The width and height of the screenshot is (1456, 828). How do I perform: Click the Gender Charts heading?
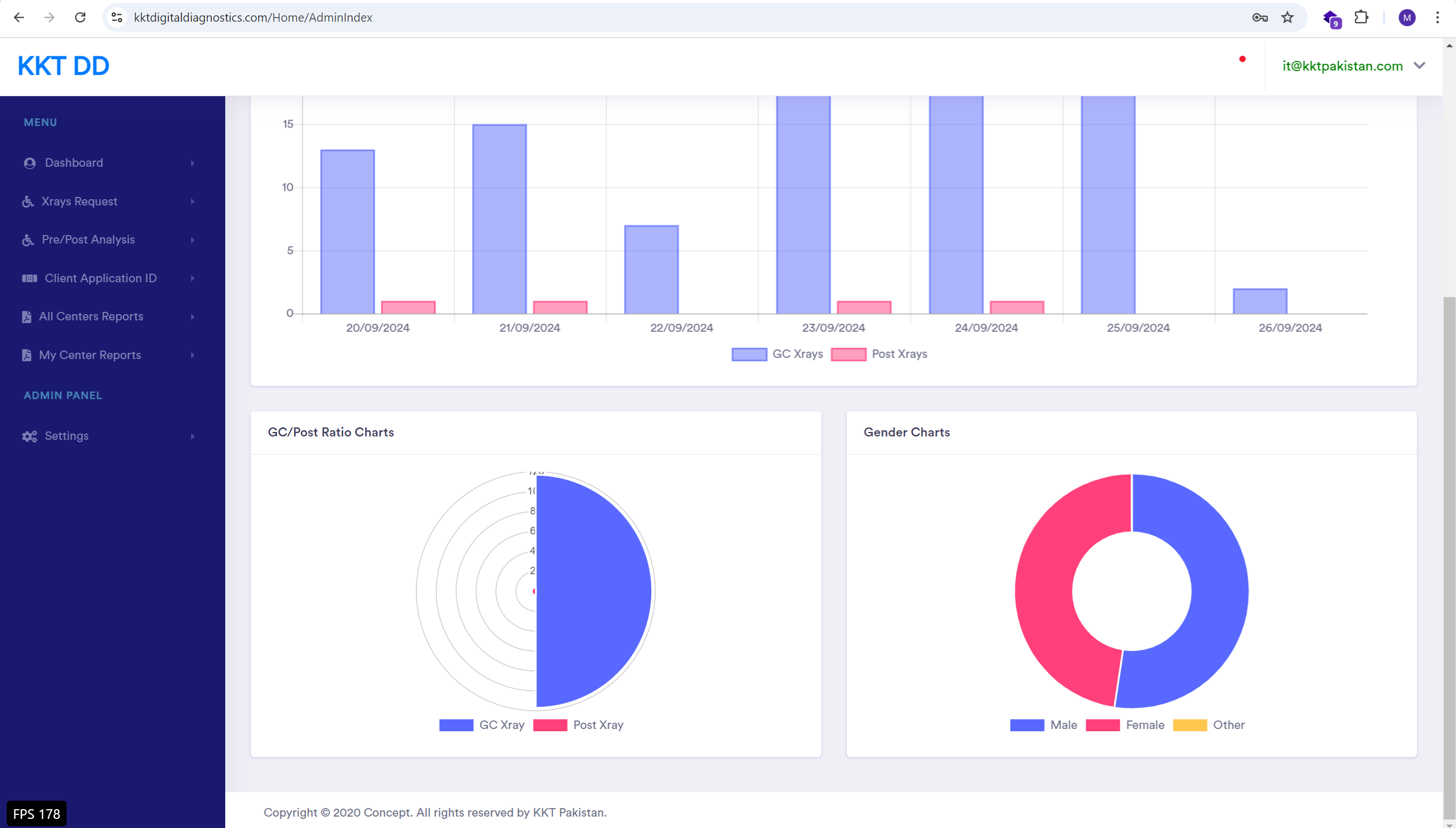click(907, 432)
